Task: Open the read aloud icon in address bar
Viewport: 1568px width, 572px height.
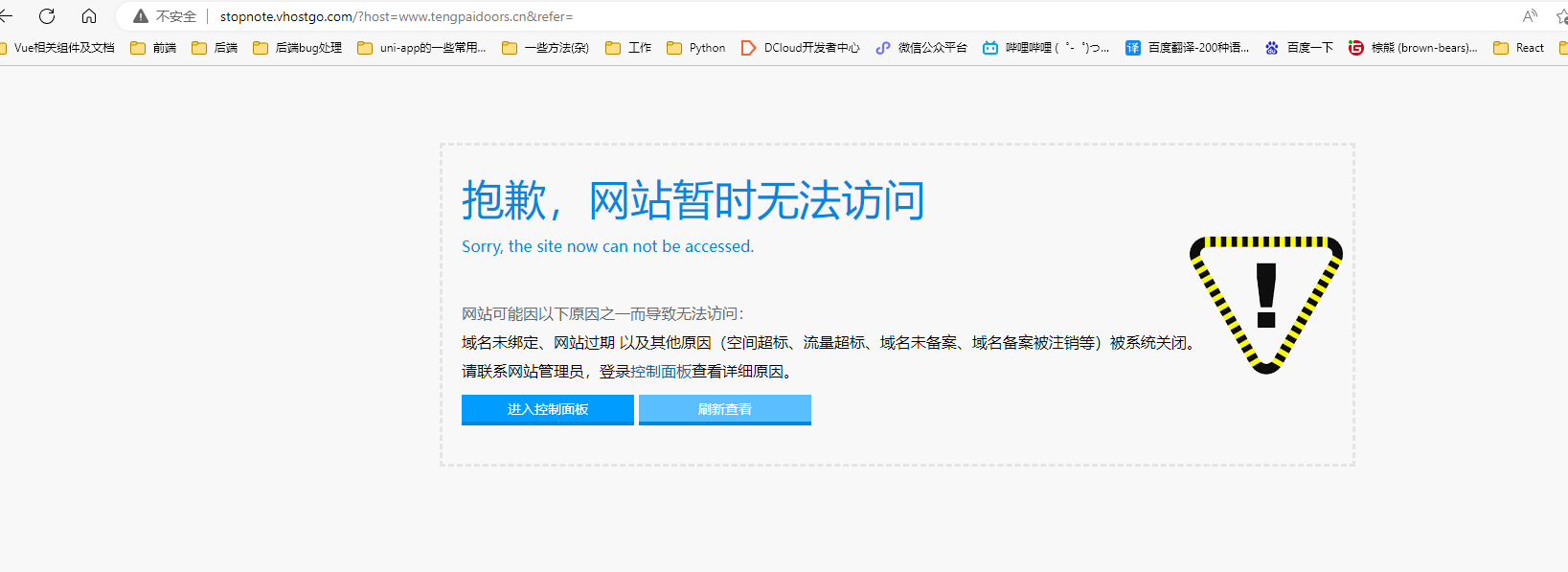Action: [x=1530, y=16]
